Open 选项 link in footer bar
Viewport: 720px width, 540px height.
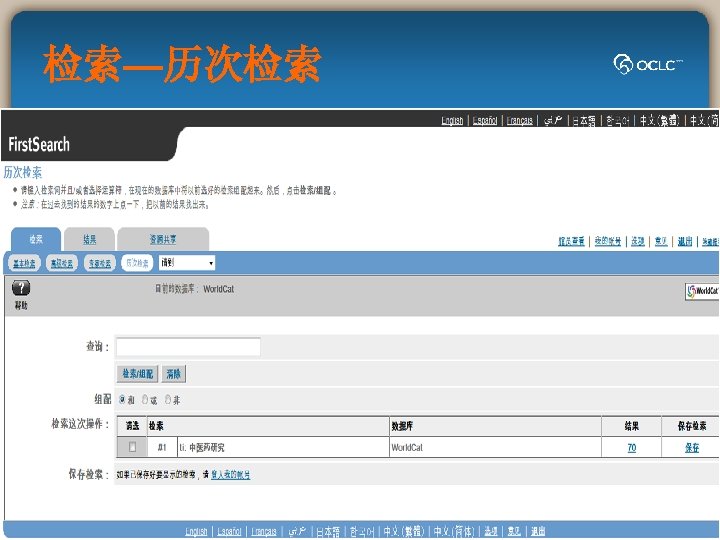pyautogui.click(x=491, y=531)
